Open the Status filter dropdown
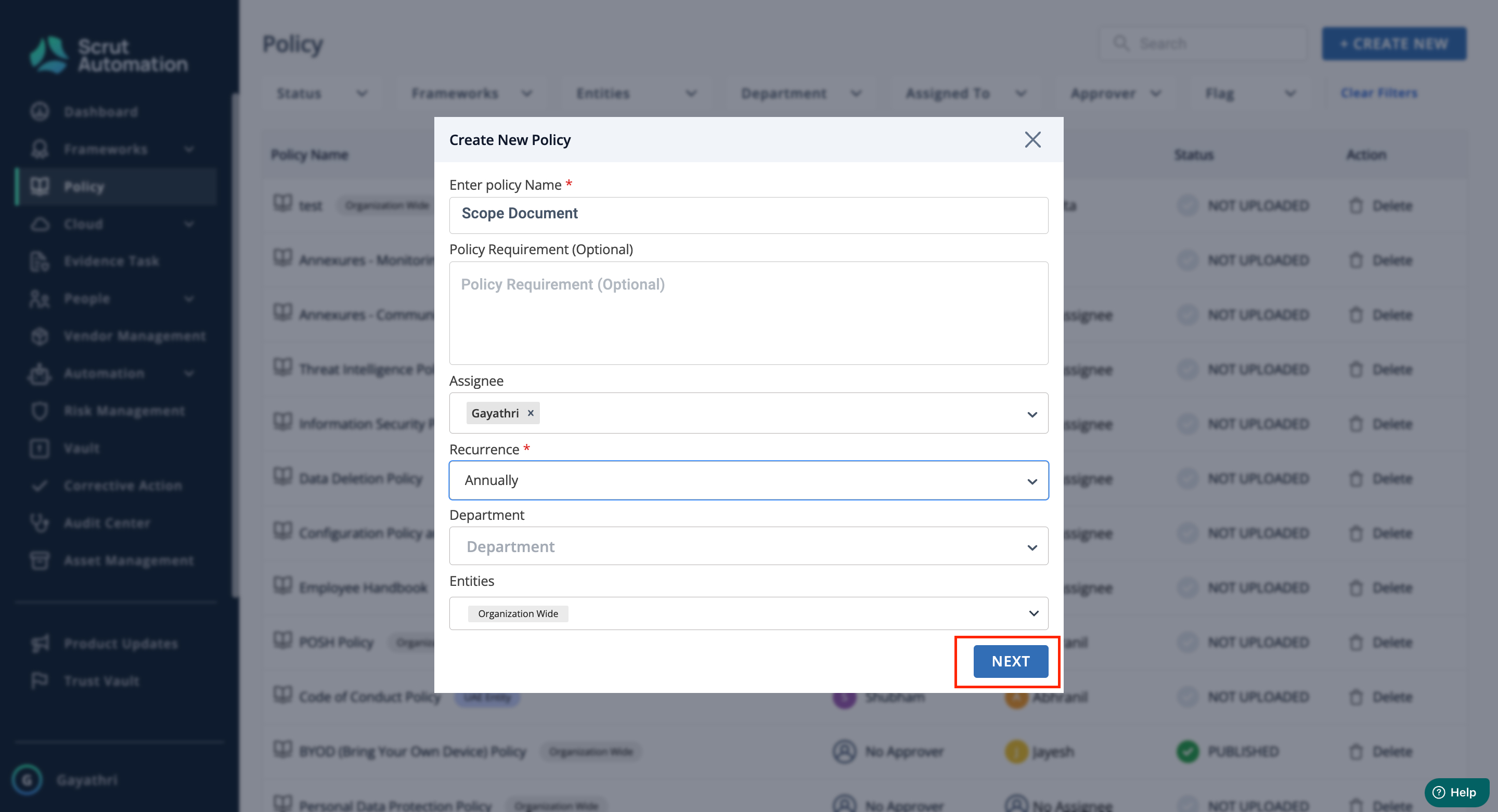 point(321,93)
